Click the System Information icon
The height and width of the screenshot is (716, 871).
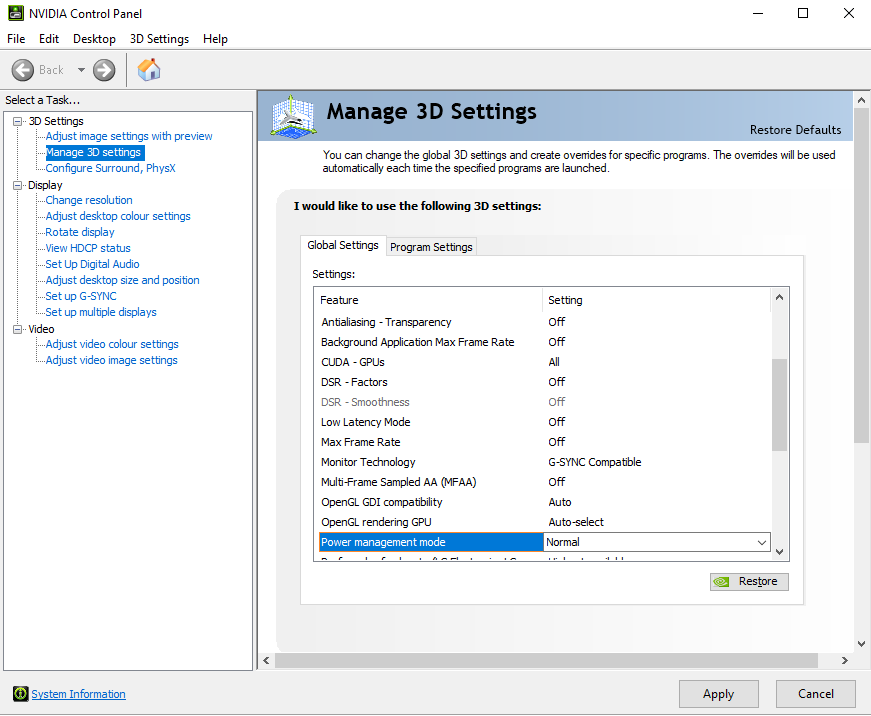pos(21,694)
